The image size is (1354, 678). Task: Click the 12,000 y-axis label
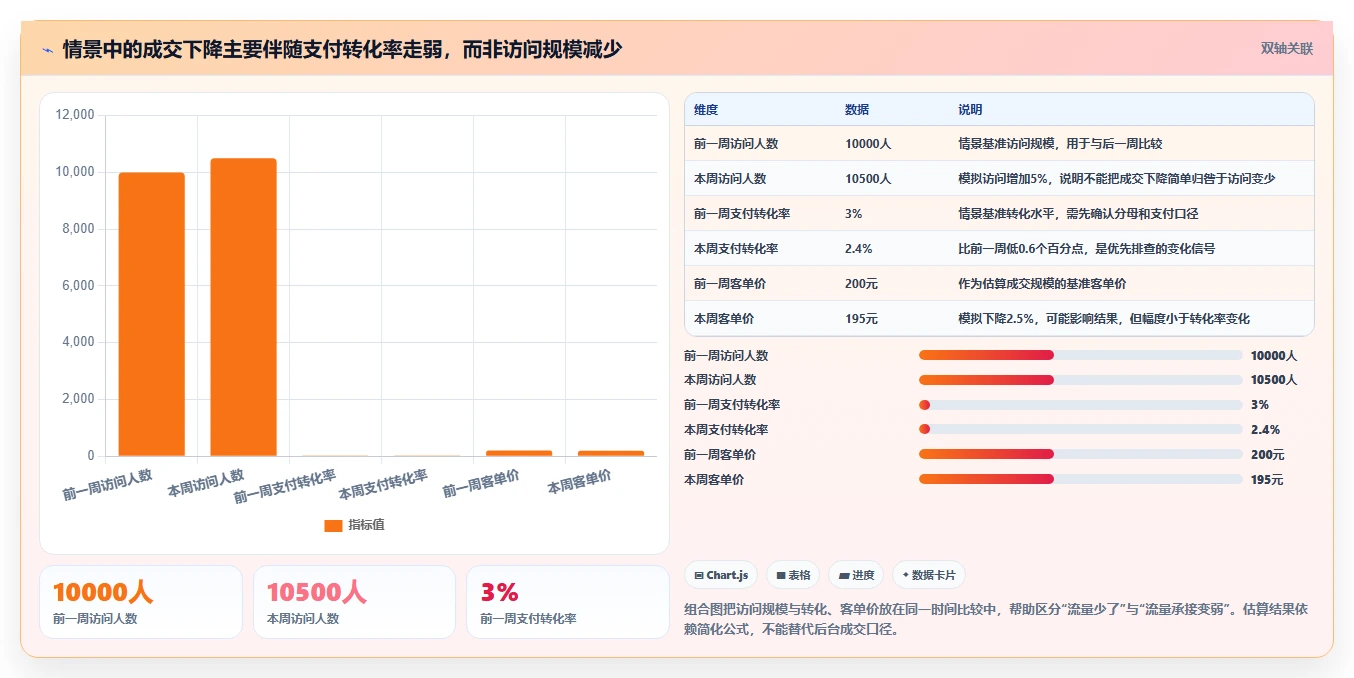[74, 115]
